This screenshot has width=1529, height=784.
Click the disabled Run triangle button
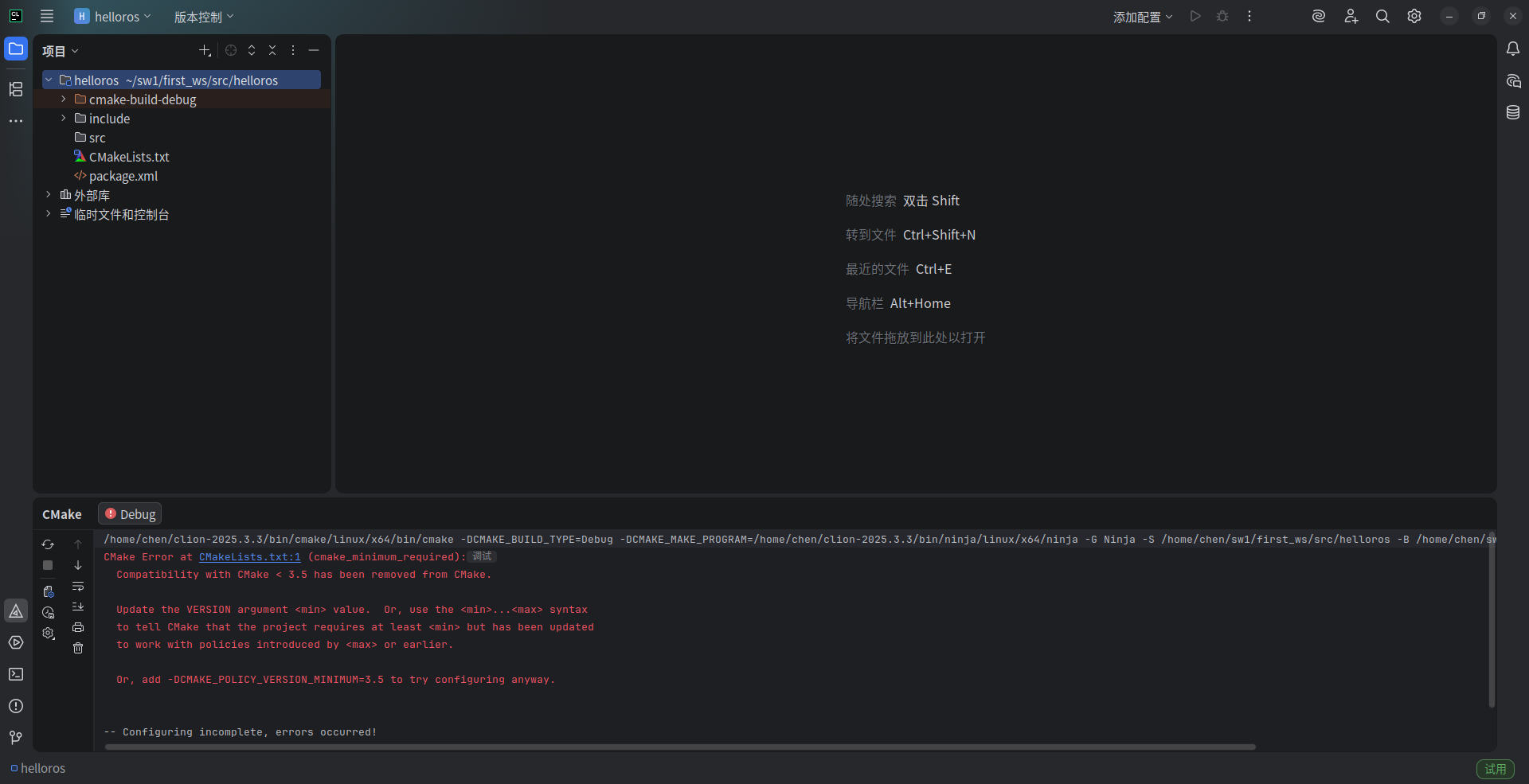click(x=1195, y=16)
